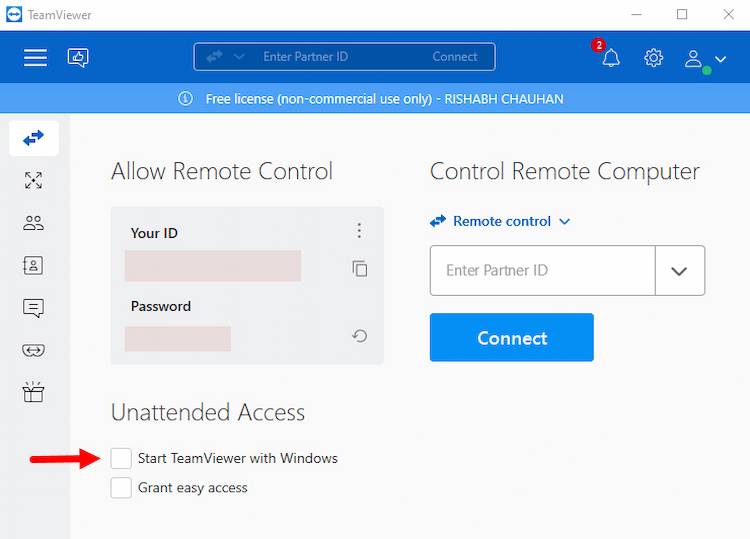Open the settings gear
Viewport: 750px width, 539px height.
654,58
